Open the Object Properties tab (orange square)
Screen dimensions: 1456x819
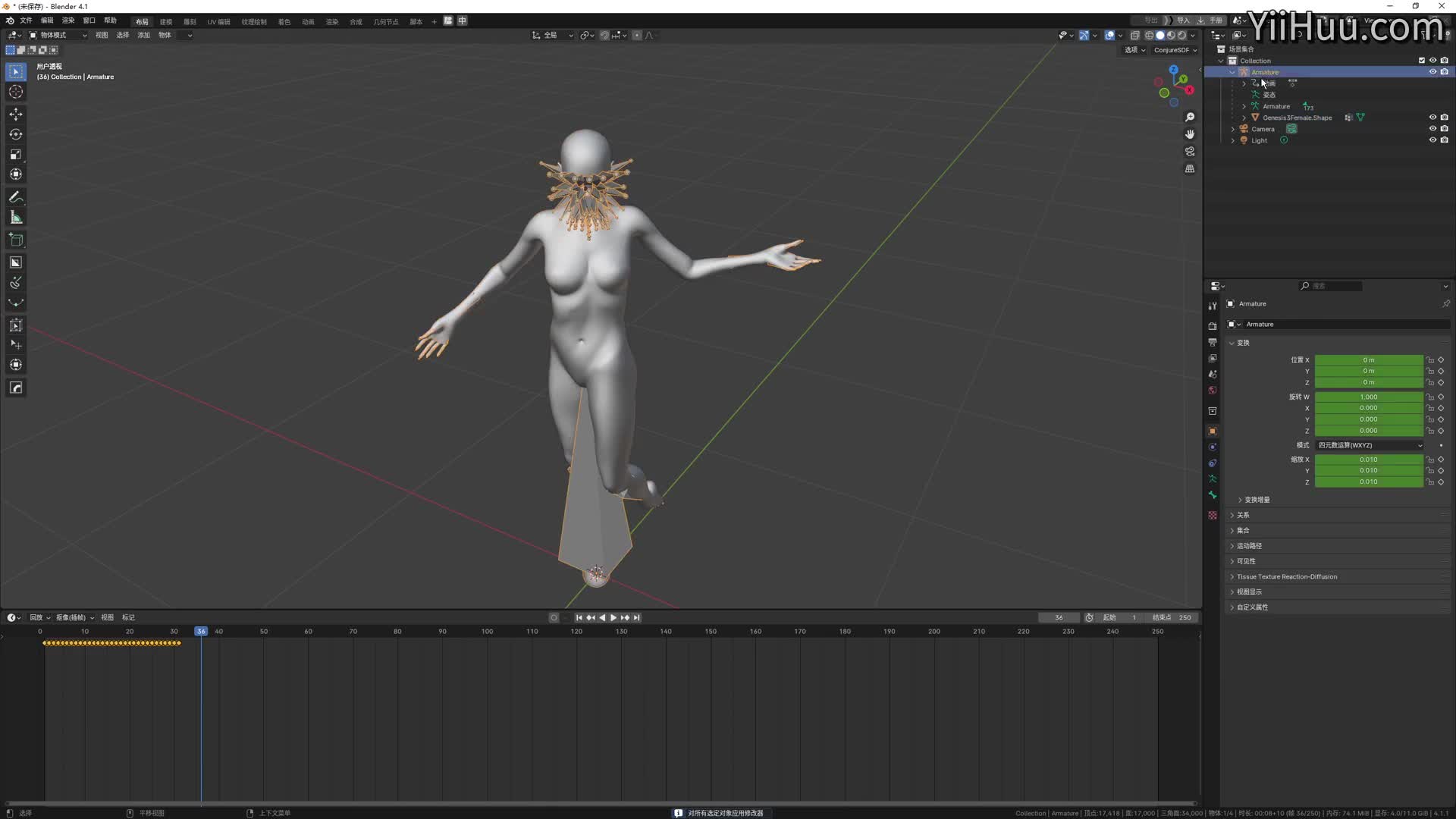(x=1212, y=431)
